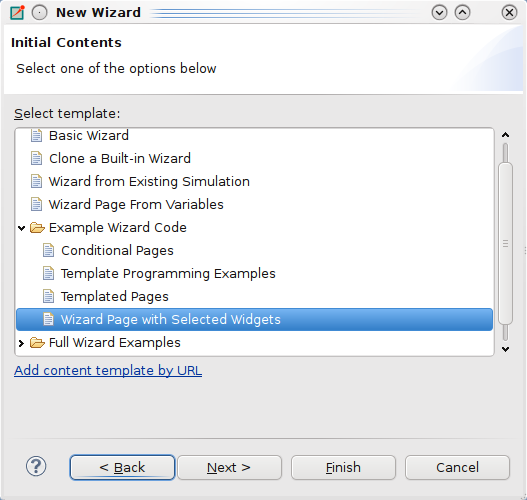Image resolution: width=527 pixels, height=500 pixels.
Task: Click the Example Wizard Code folder icon
Action: point(37,227)
